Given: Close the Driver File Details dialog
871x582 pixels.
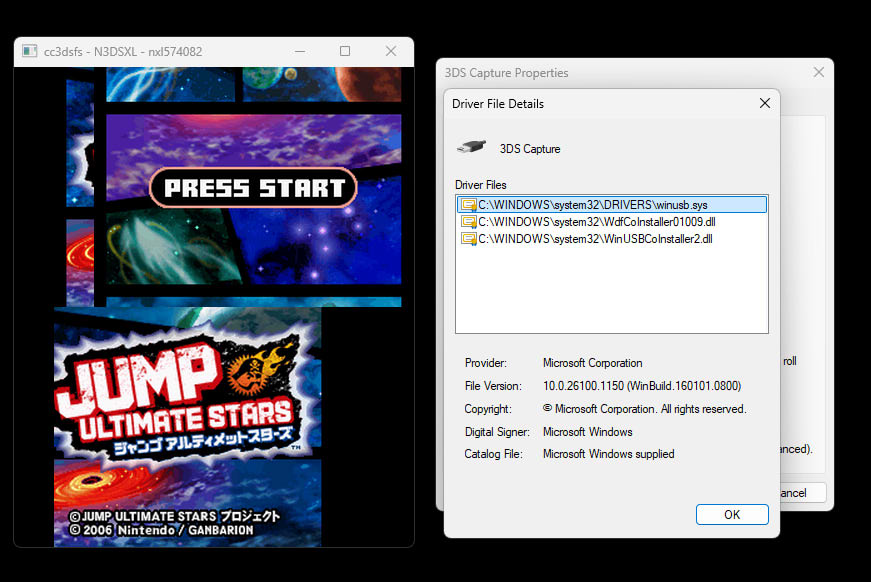Looking at the screenshot, I should coord(765,103).
